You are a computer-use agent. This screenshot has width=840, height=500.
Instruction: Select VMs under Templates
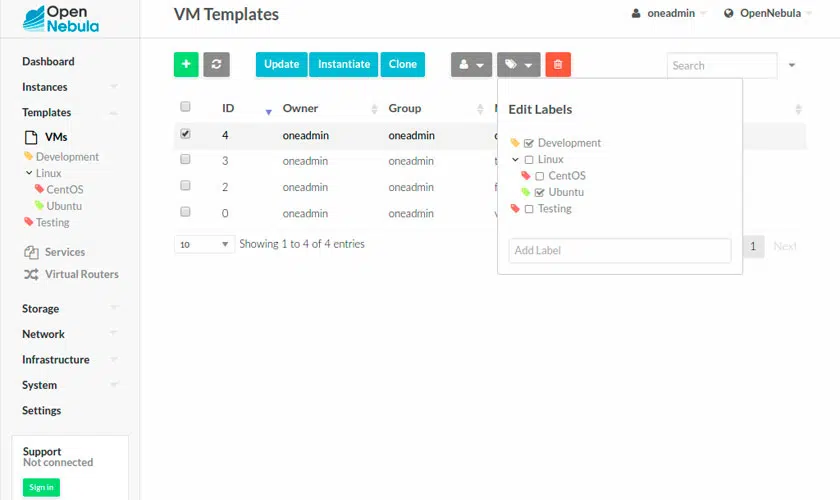point(56,137)
